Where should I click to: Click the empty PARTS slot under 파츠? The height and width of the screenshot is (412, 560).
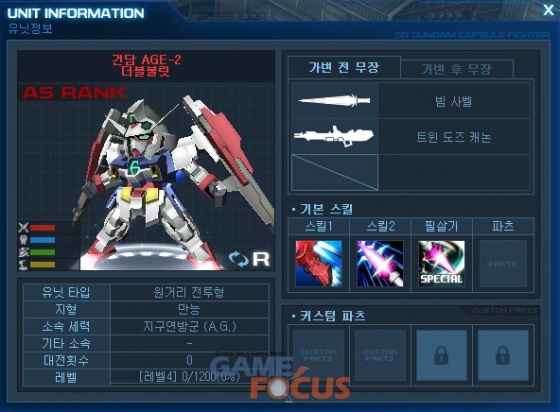(503, 263)
